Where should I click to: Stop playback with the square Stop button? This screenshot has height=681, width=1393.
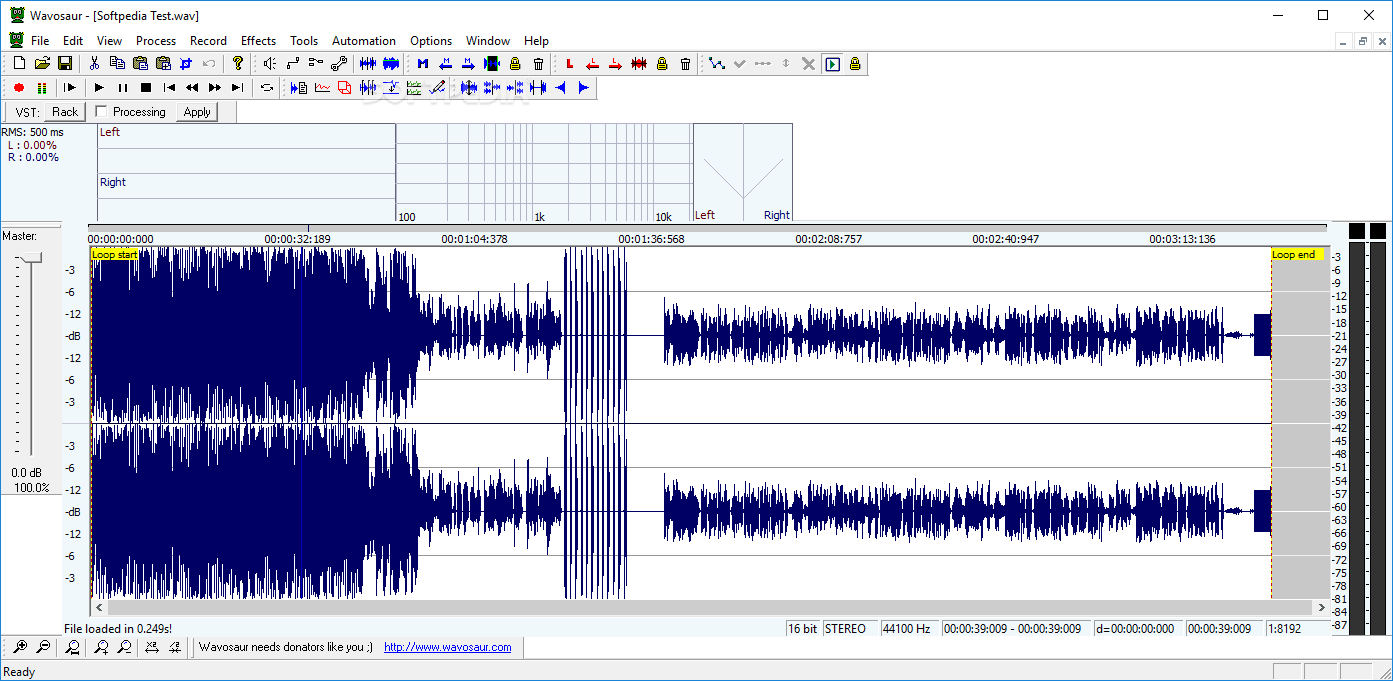point(146,88)
